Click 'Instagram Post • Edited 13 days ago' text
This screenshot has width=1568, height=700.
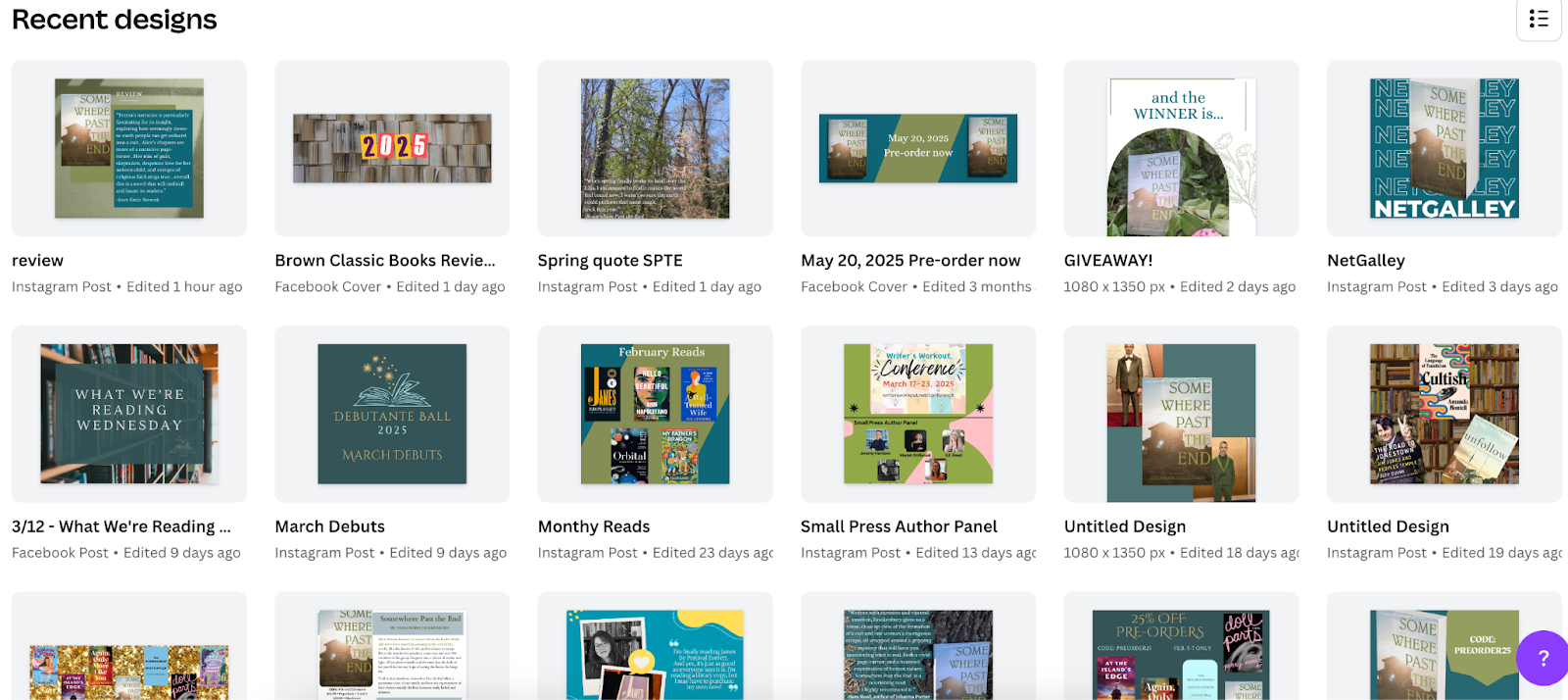(x=918, y=553)
